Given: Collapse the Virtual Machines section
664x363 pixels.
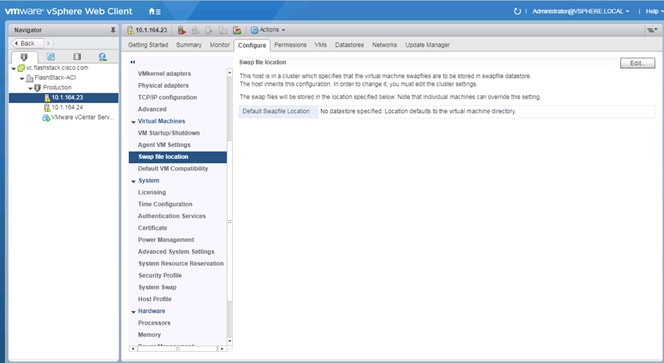Looking at the screenshot, I should pos(133,122).
